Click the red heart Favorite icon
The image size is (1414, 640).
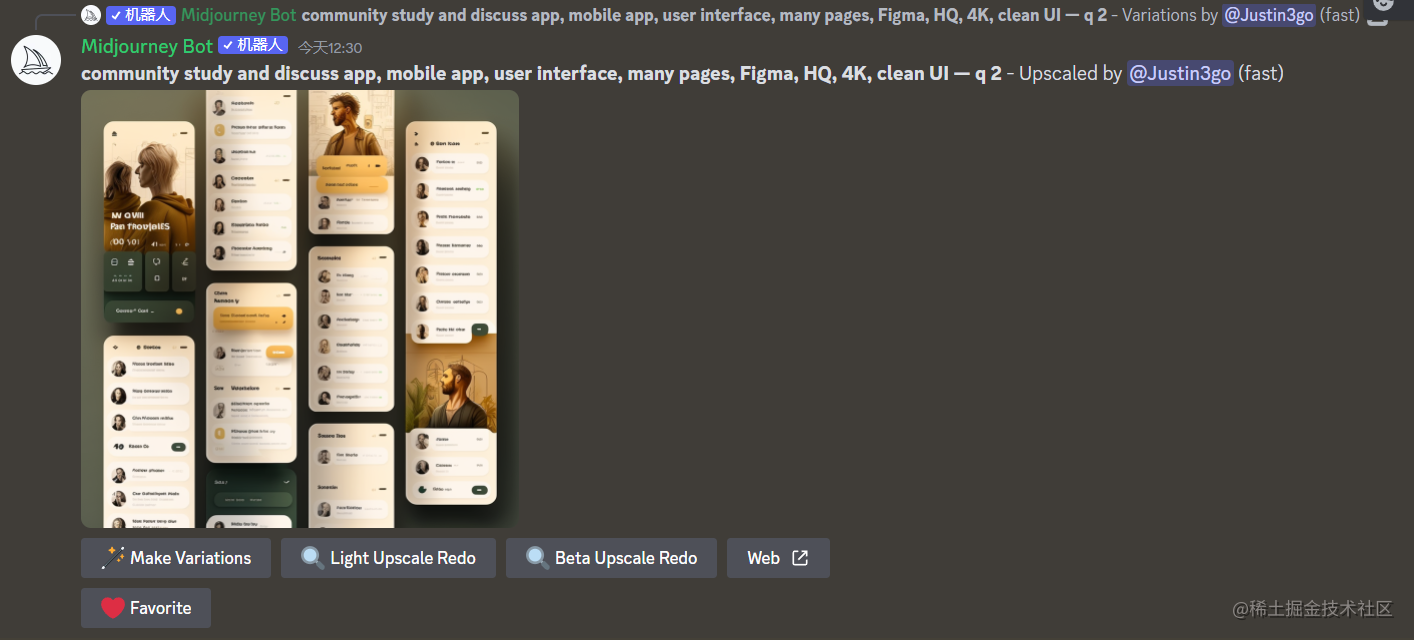coord(113,608)
